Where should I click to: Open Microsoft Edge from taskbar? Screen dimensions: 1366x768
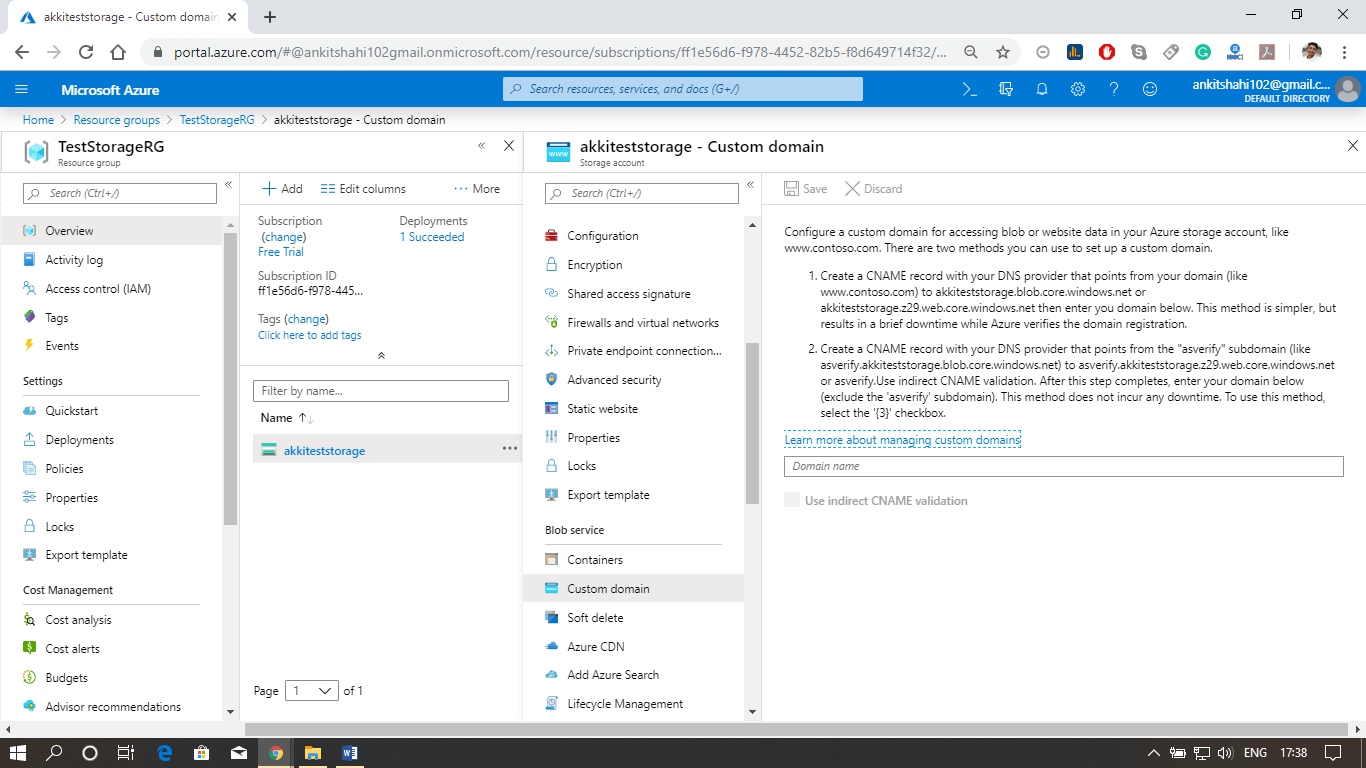point(165,753)
